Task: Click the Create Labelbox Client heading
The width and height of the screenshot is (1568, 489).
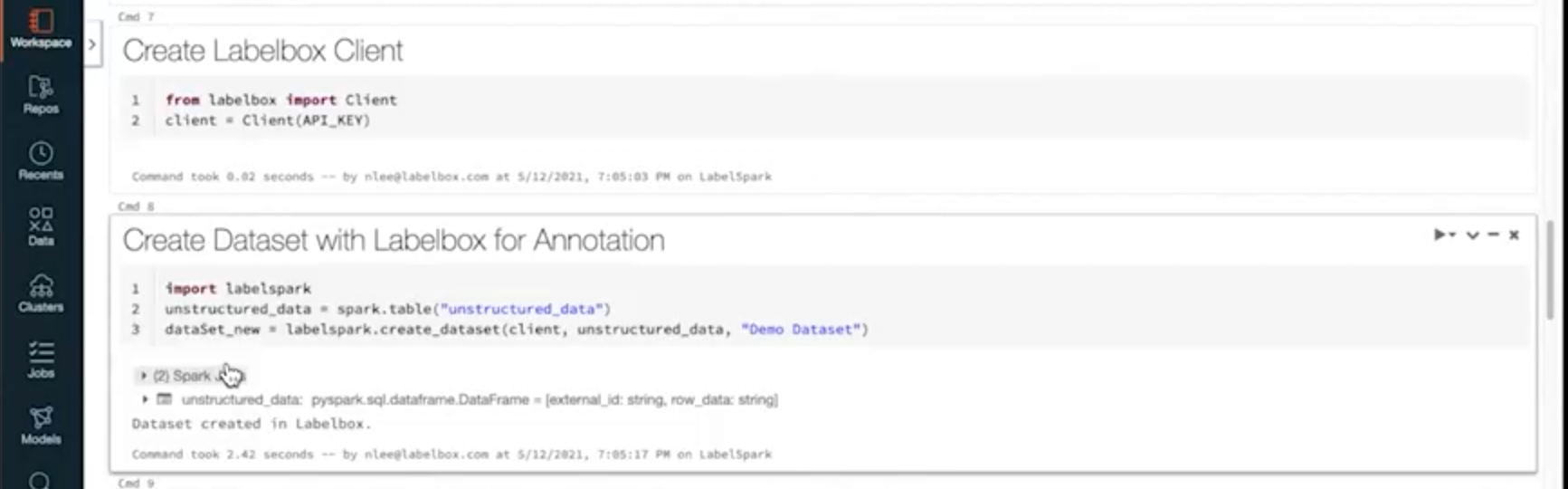Action: coord(262,51)
